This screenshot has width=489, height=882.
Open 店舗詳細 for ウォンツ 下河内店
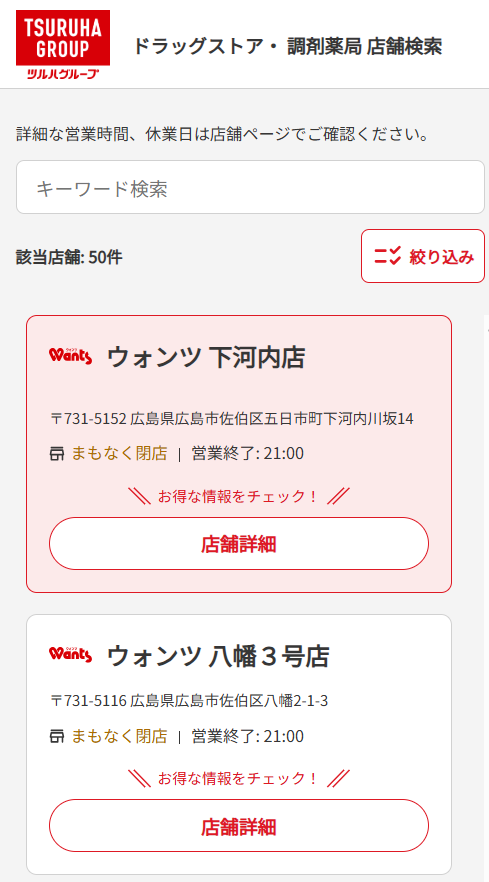point(239,544)
